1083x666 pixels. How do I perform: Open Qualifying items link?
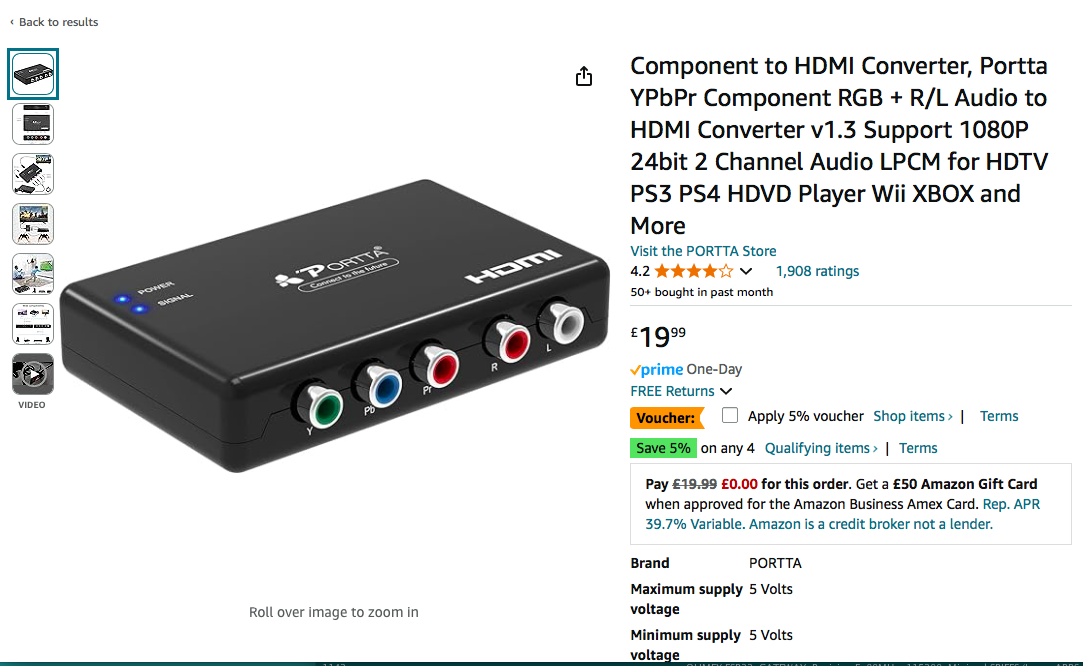point(821,448)
